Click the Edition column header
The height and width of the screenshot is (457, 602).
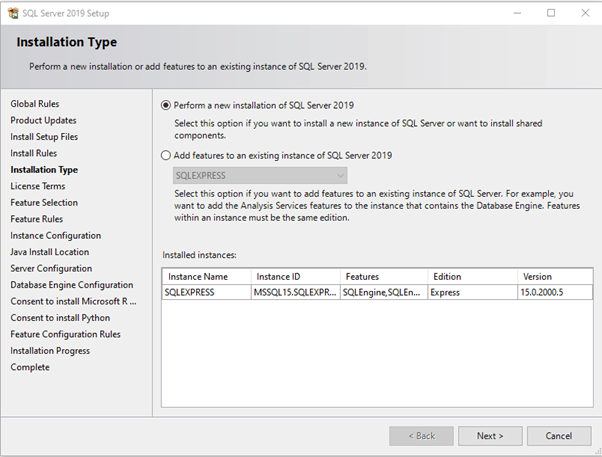[473, 277]
